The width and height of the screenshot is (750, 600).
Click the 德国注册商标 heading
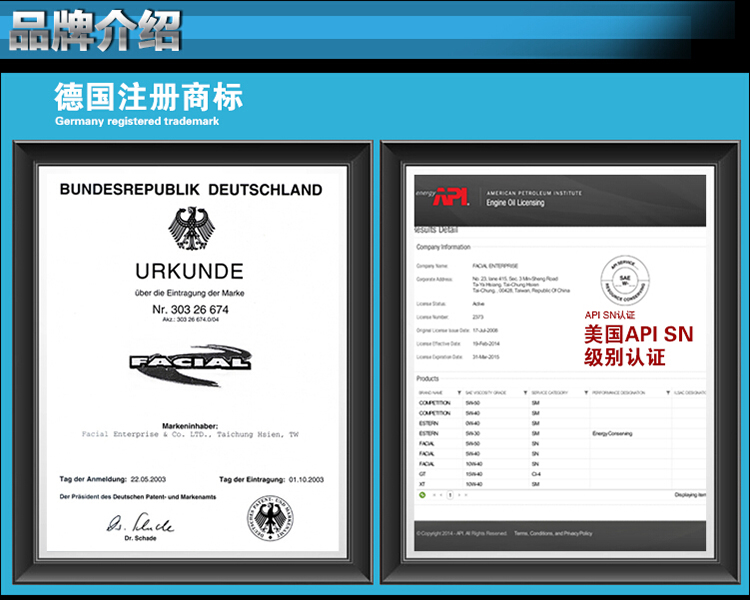pyautogui.click(x=148, y=98)
